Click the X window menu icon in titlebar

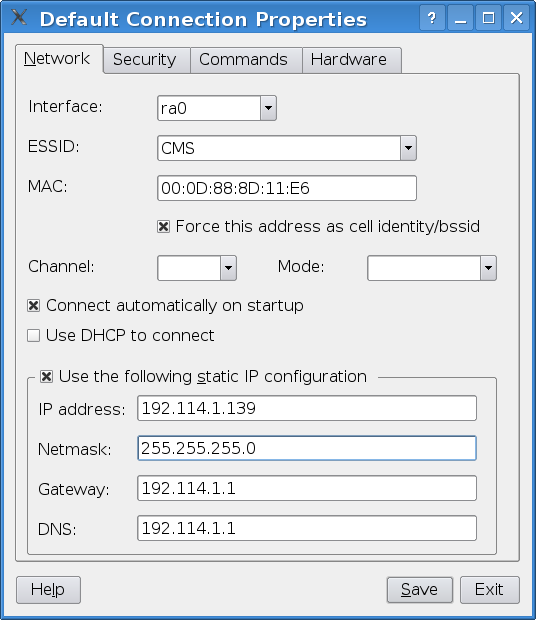19,17
